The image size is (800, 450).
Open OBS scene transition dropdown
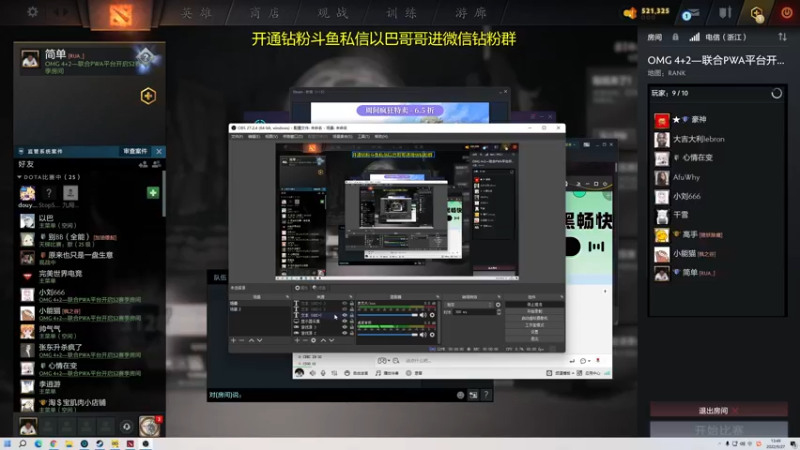pos(469,305)
